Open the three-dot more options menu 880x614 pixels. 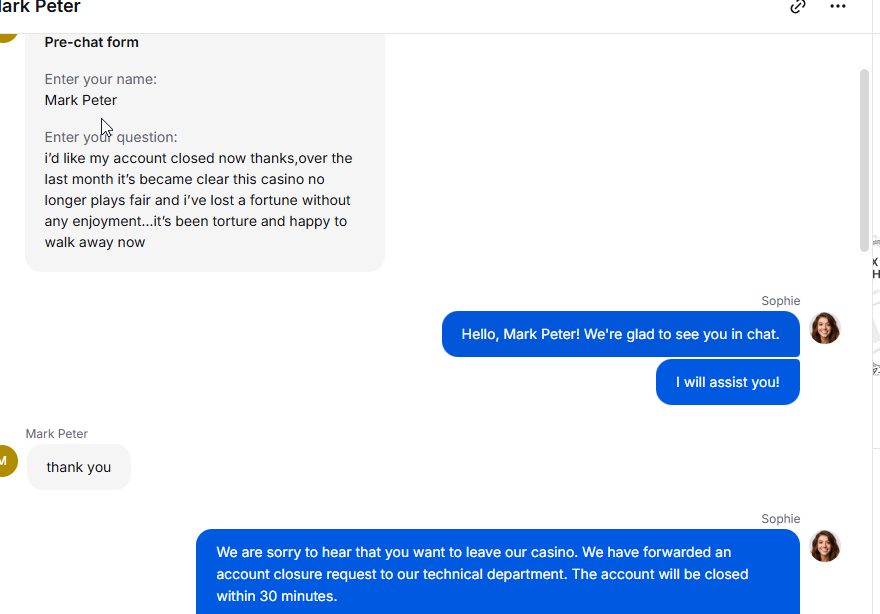point(837,6)
